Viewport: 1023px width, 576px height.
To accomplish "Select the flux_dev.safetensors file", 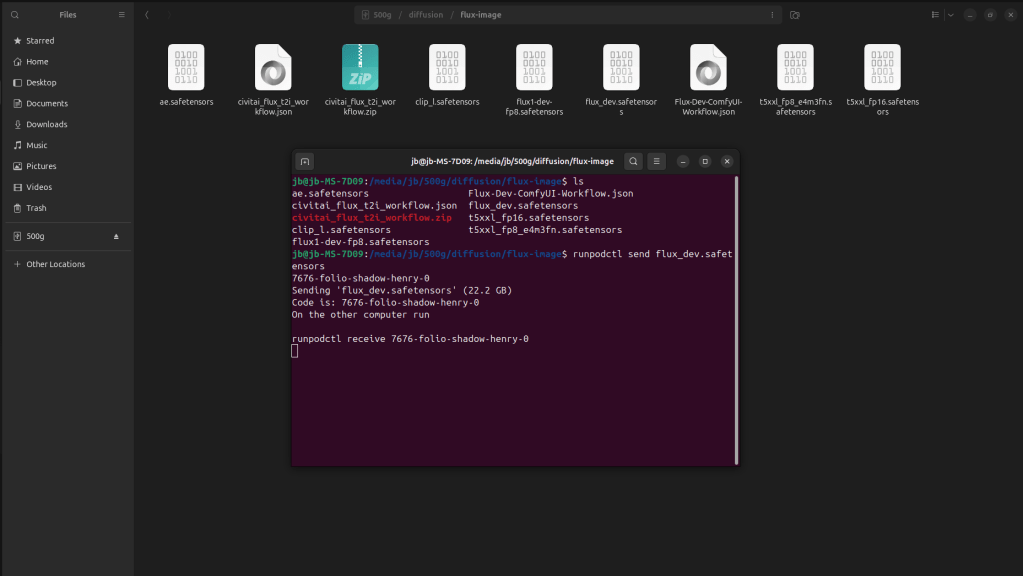I will (x=621, y=68).
